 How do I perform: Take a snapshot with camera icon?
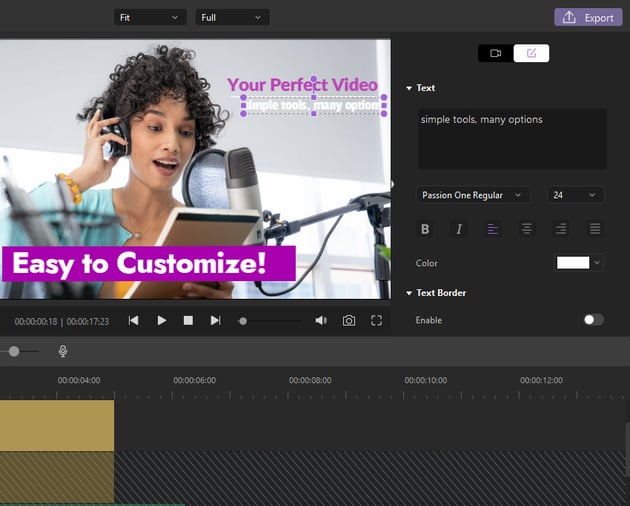click(x=349, y=320)
